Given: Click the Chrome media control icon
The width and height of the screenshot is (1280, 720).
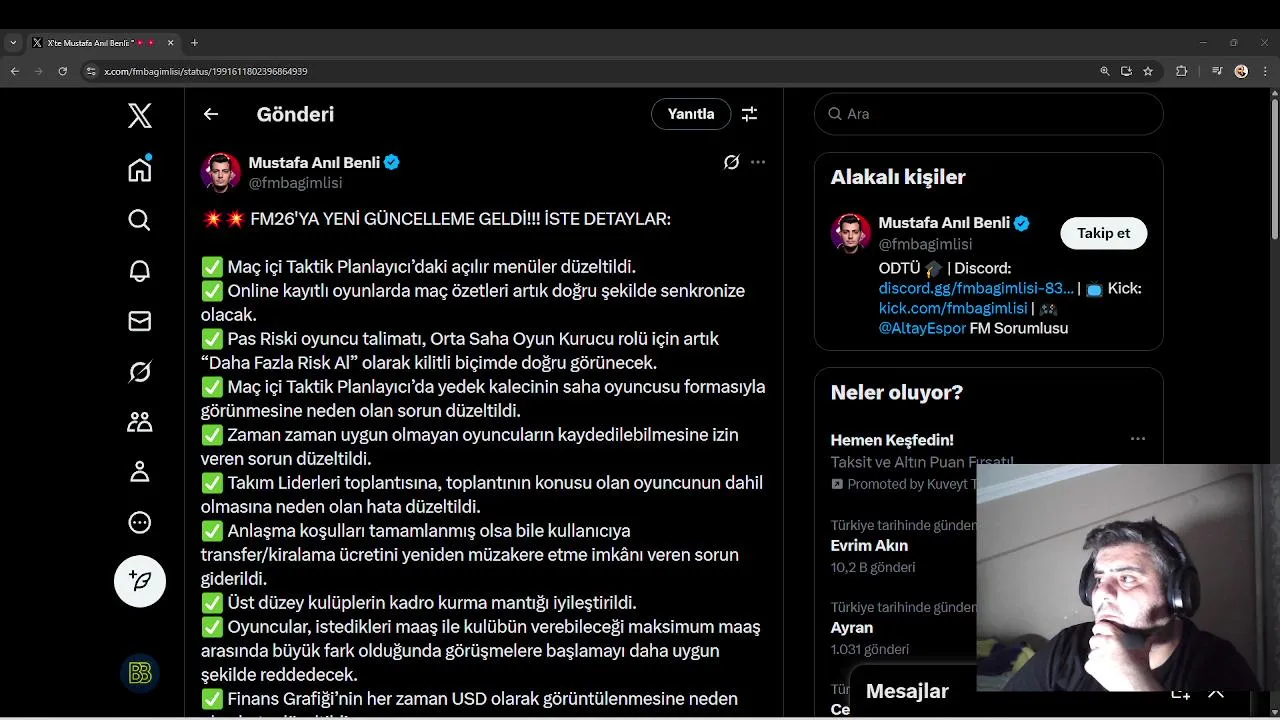Looking at the screenshot, I should point(1217,71).
